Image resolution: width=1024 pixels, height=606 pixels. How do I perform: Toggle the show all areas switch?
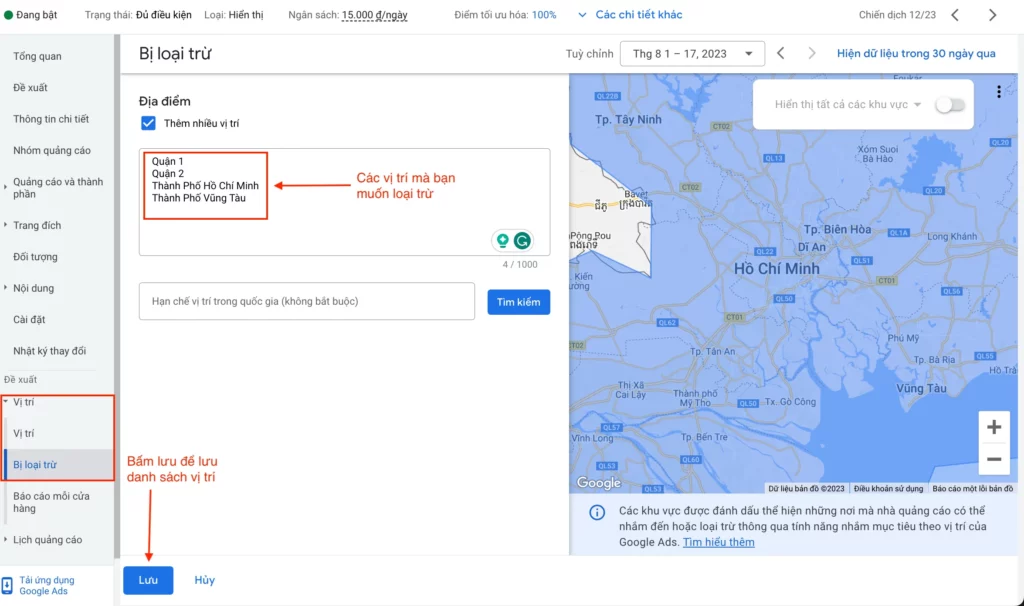(x=950, y=105)
